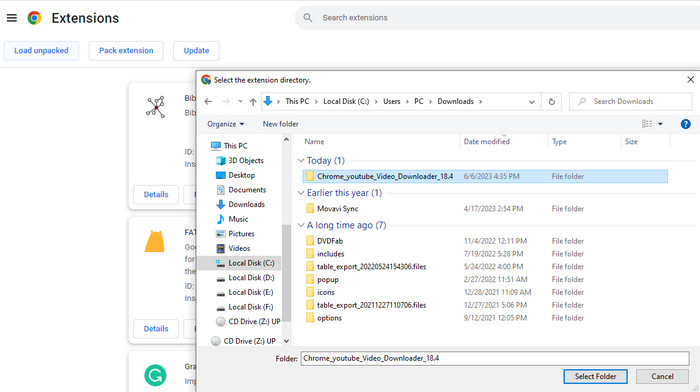Screen dimensions: 700x392
Task: Collapse the Today (1) group
Action: click(x=301, y=160)
